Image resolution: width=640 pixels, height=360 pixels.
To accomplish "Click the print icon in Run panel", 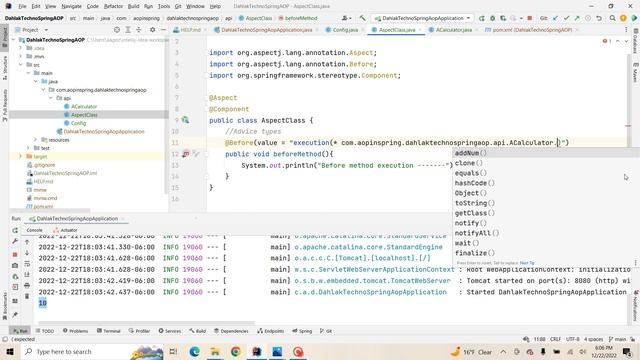I will 27,285.
